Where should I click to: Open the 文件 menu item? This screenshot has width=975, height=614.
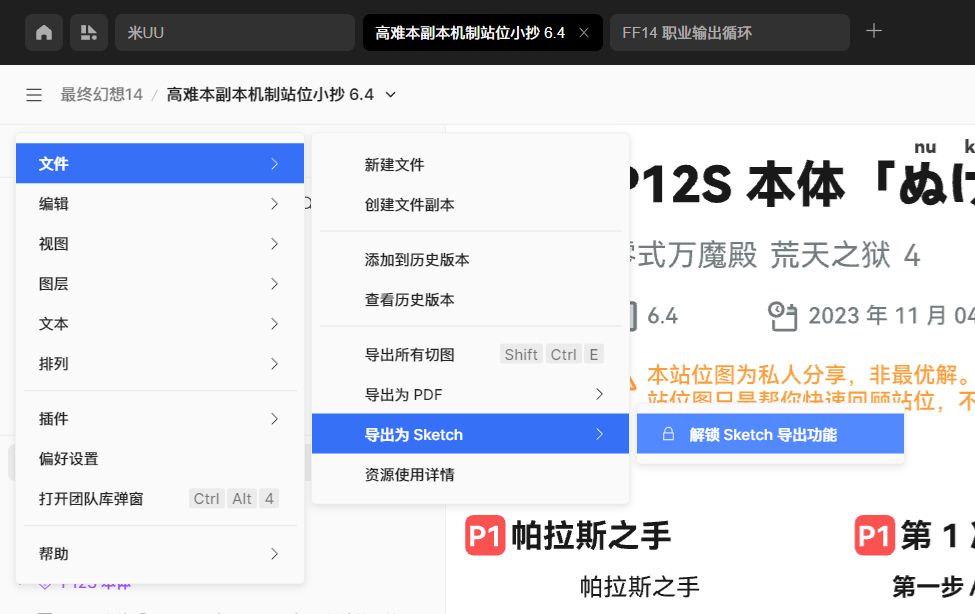160,164
